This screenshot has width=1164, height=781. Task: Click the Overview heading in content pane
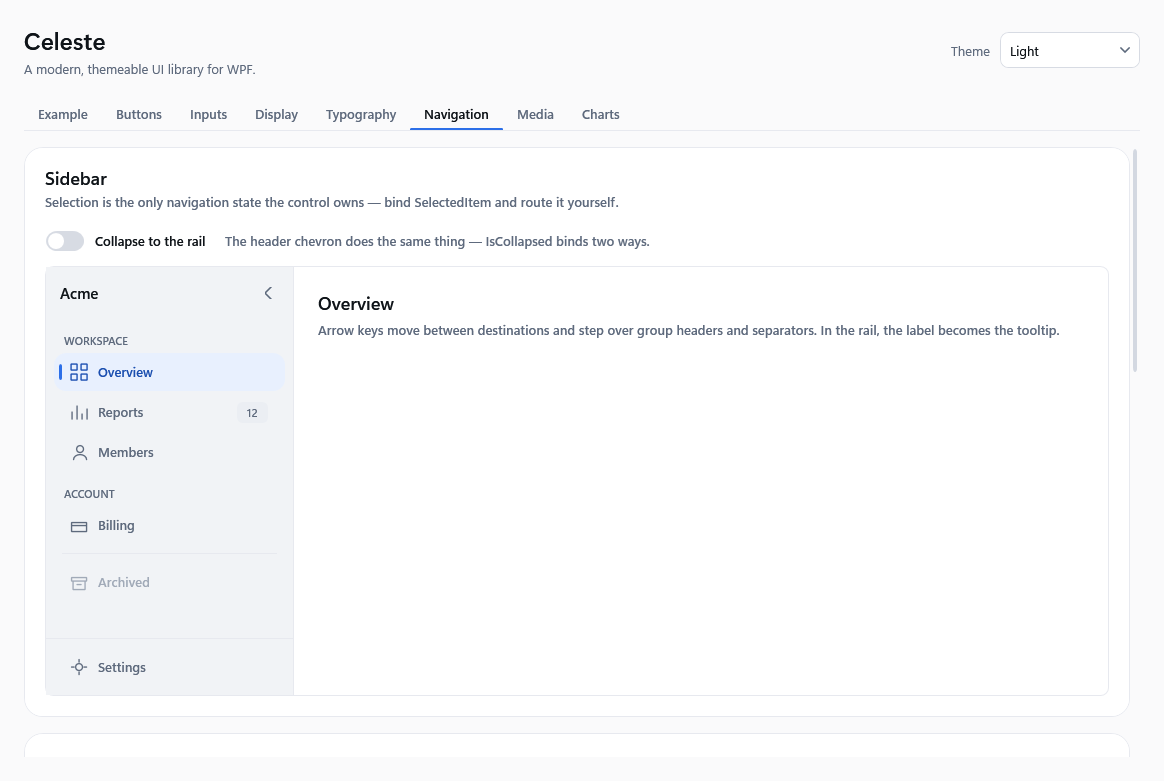click(x=356, y=304)
